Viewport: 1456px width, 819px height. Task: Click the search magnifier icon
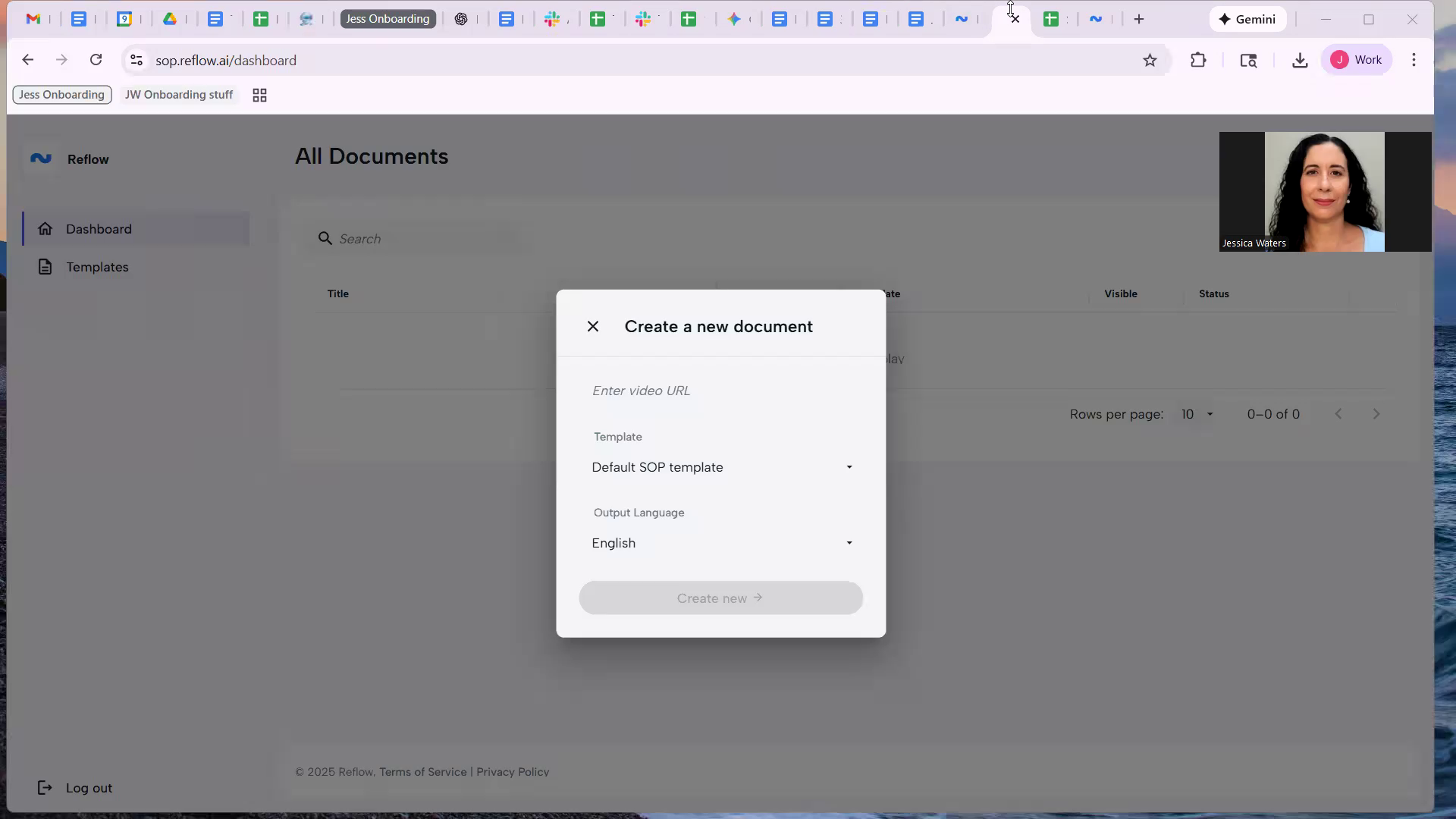[325, 239]
